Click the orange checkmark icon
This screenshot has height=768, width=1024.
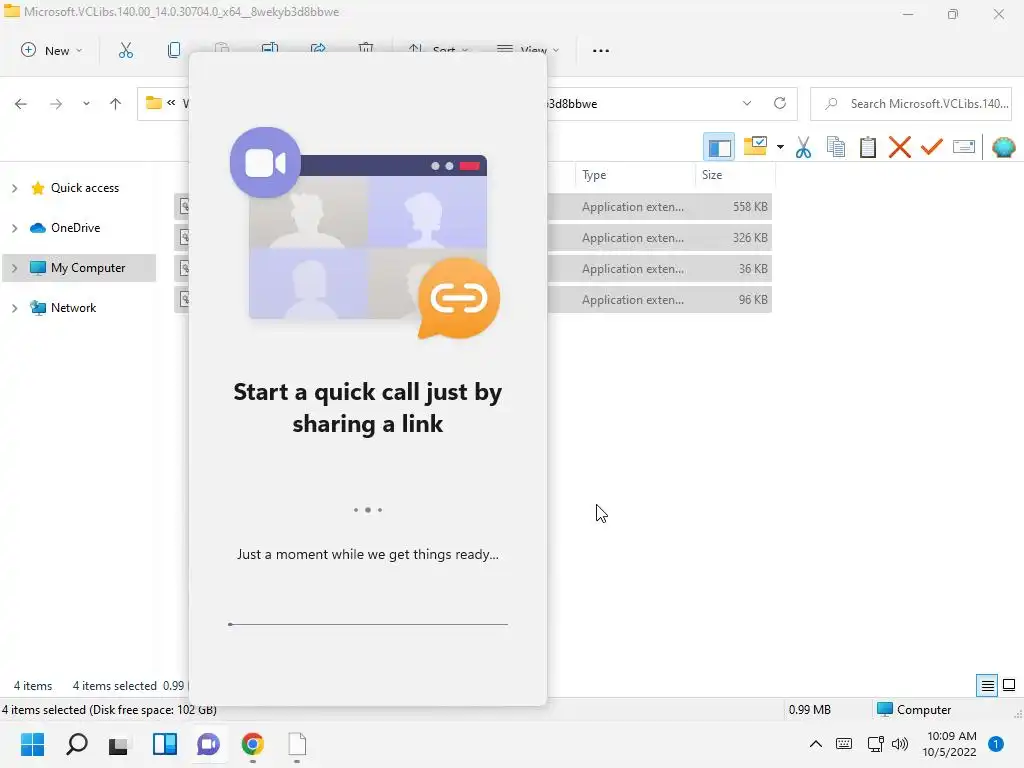click(x=932, y=146)
